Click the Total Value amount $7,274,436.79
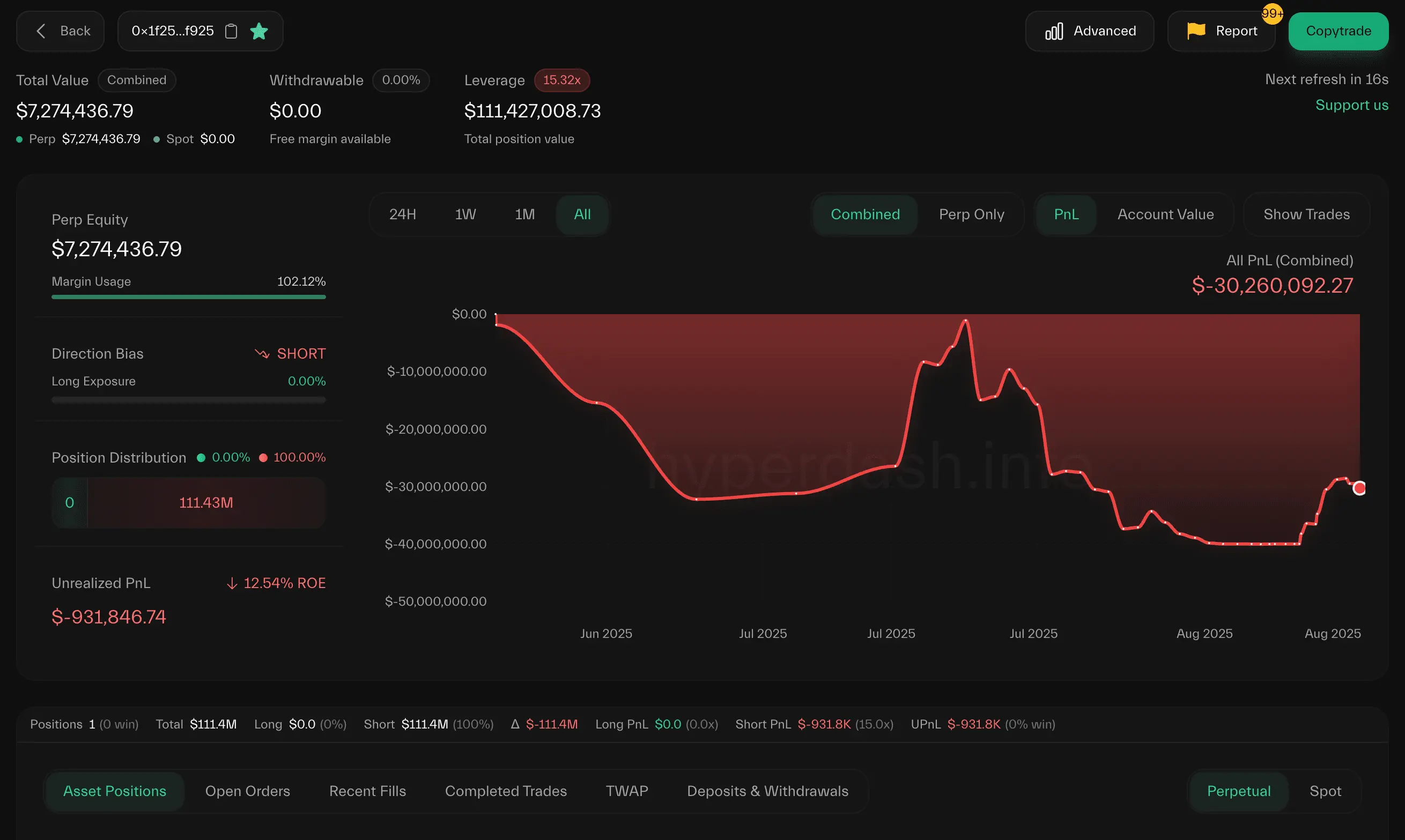1405x840 pixels. [75, 111]
